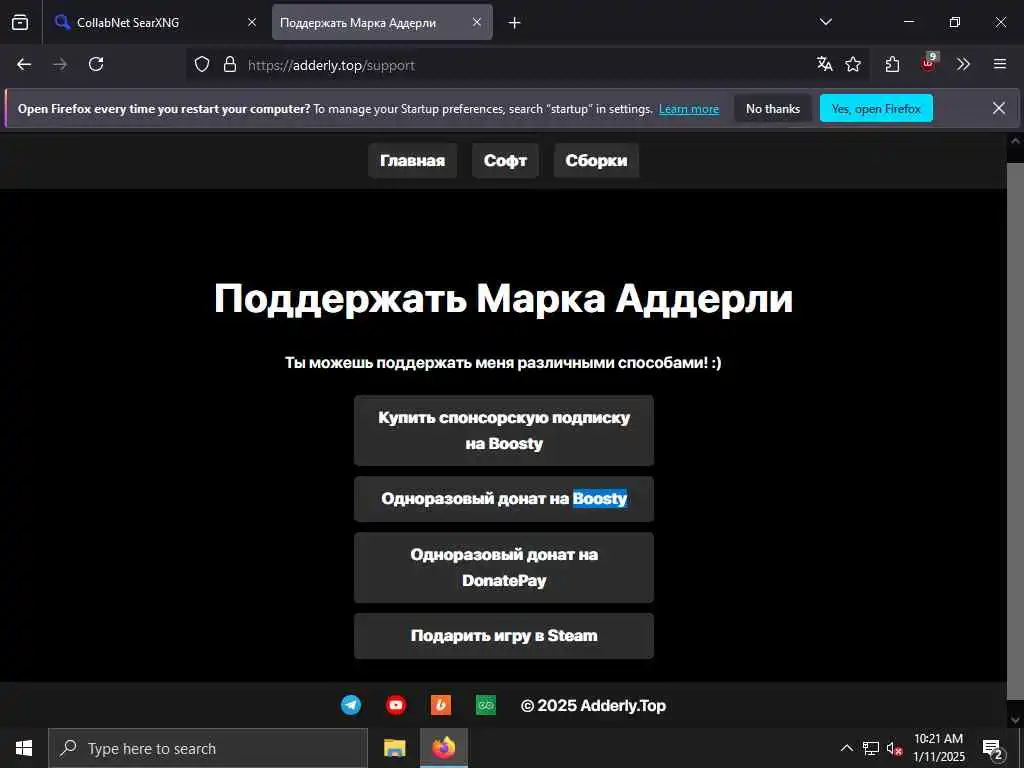
Task: Open the Сборки section
Action: click(x=596, y=161)
